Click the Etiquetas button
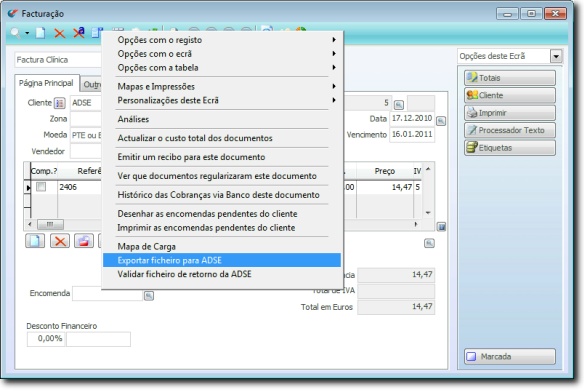 [x=510, y=148]
